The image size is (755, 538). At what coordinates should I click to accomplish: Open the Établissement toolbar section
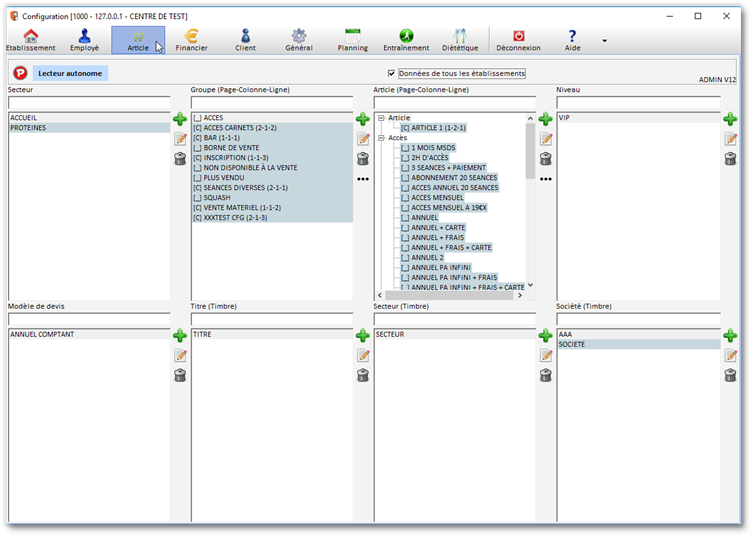click(30, 40)
